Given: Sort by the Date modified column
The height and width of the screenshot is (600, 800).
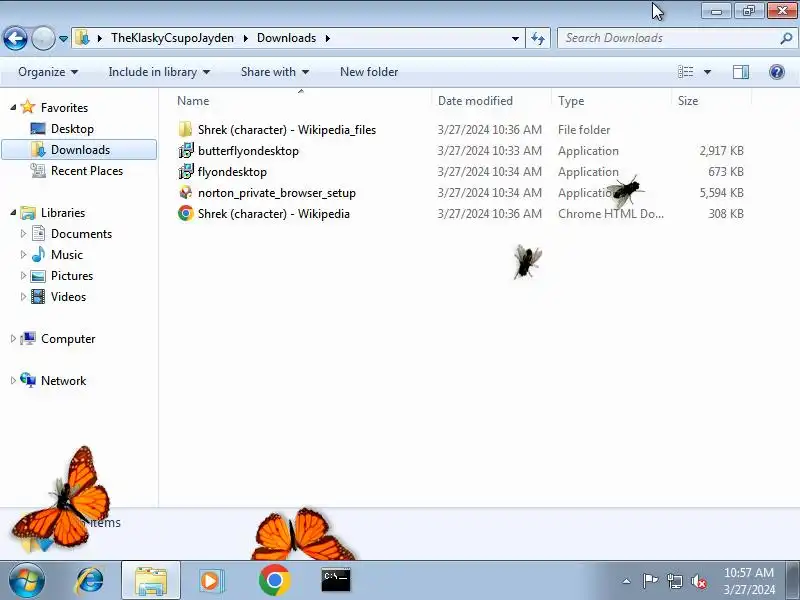Looking at the screenshot, I should click(475, 101).
